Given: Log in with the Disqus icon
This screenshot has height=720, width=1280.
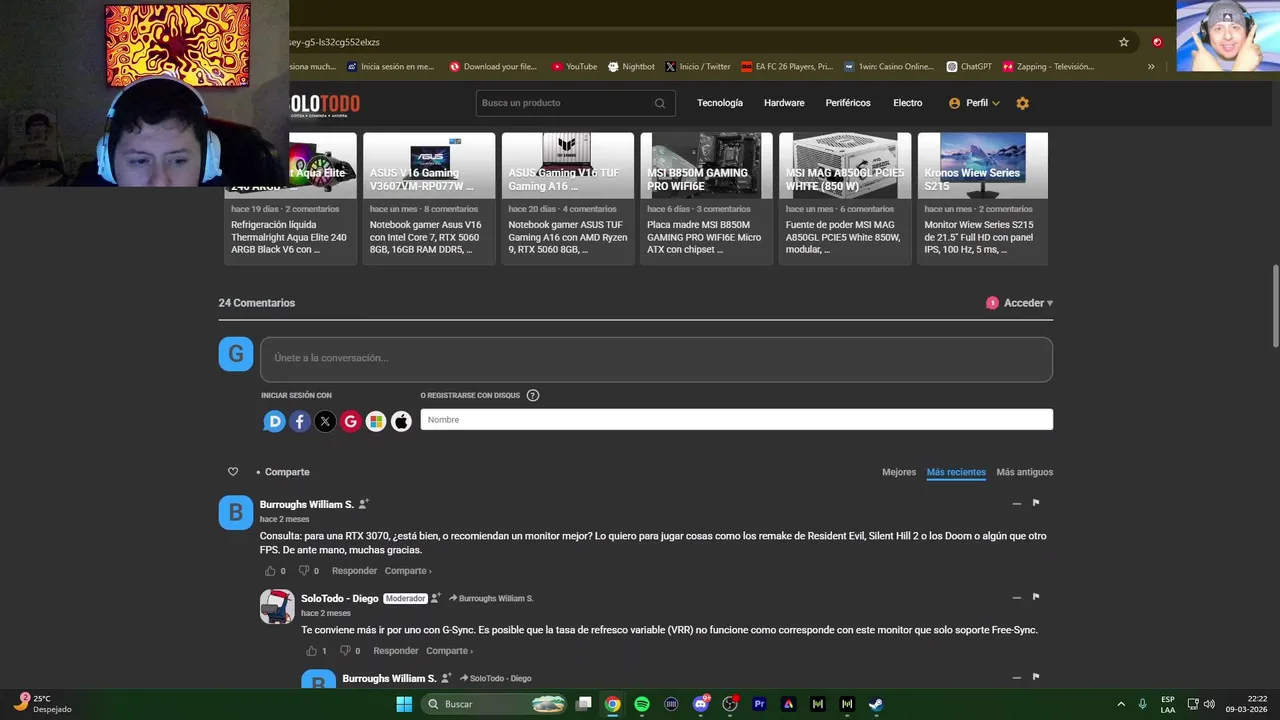Looking at the screenshot, I should 274,422.
